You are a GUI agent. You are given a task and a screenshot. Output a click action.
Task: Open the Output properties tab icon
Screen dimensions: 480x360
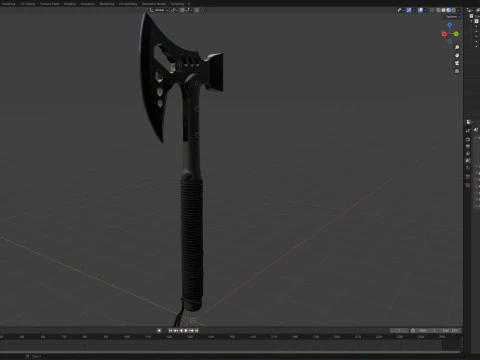coord(468,146)
